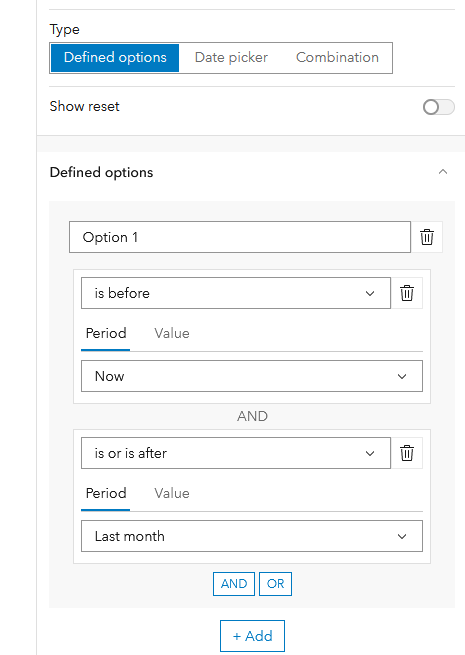Select Period tab under 'is before'
Viewport: 465px width, 655px height.
pos(106,333)
